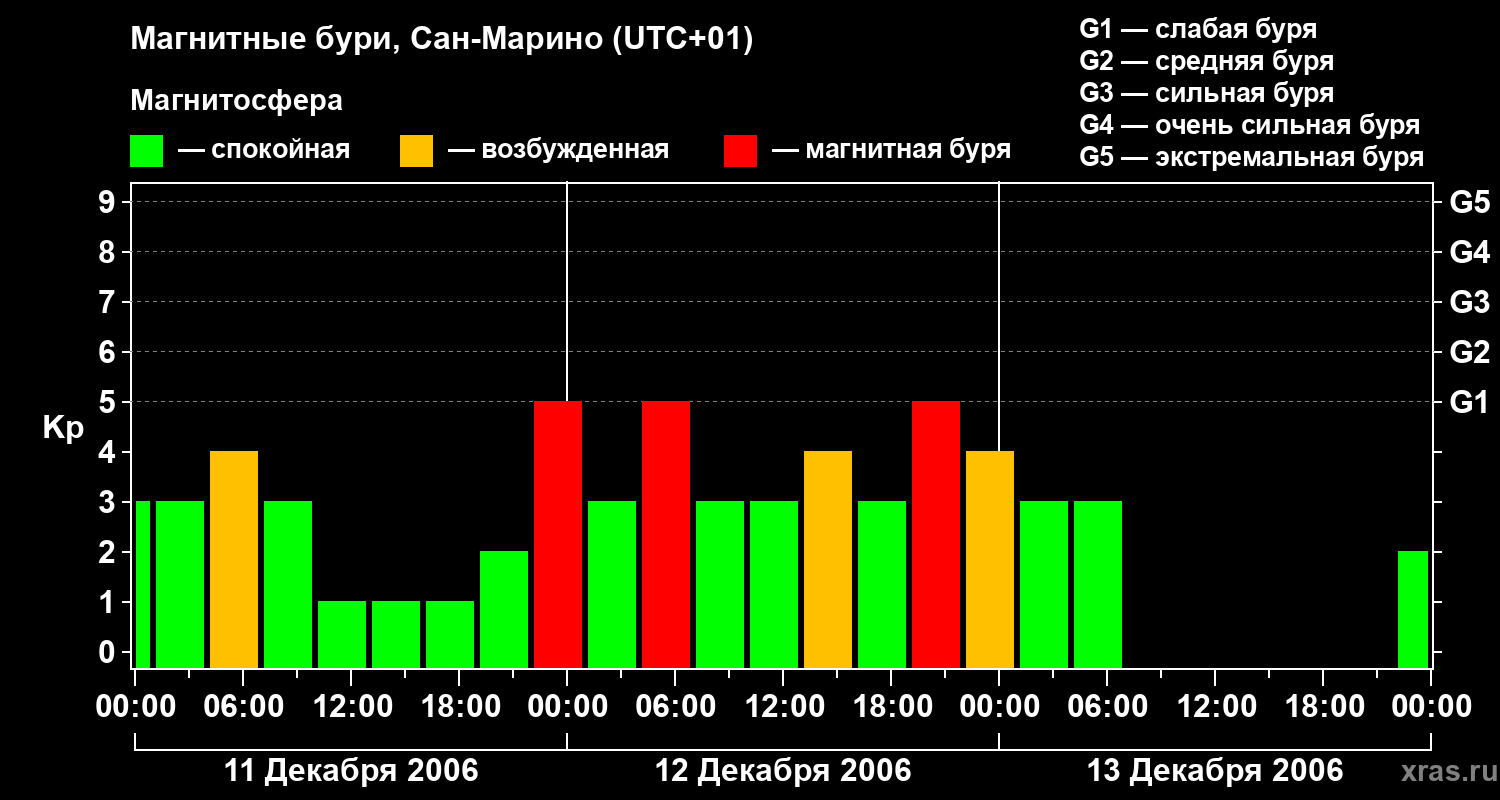
Task: Click the G2 label on right axis
Action: pos(1469,352)
